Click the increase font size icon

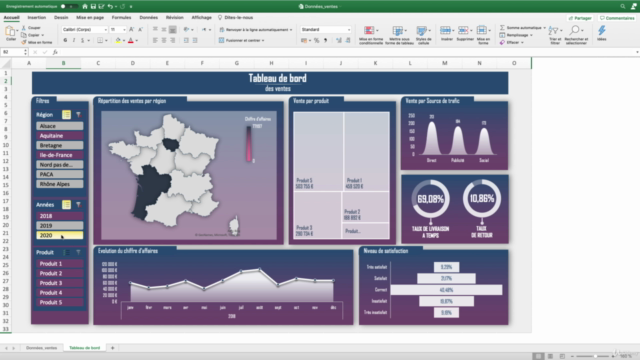(x=131, y=29)
